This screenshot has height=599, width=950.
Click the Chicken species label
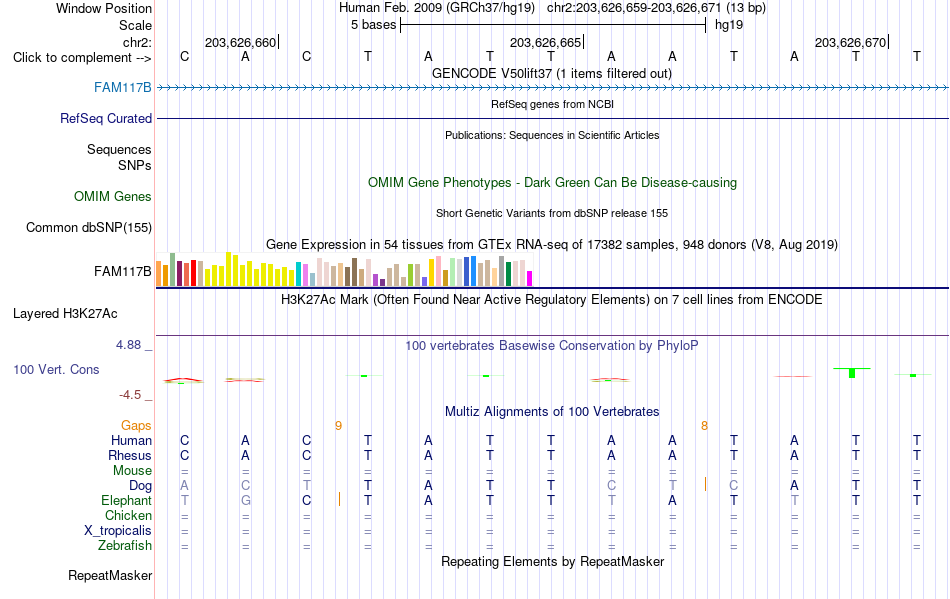tap(128, 515)
